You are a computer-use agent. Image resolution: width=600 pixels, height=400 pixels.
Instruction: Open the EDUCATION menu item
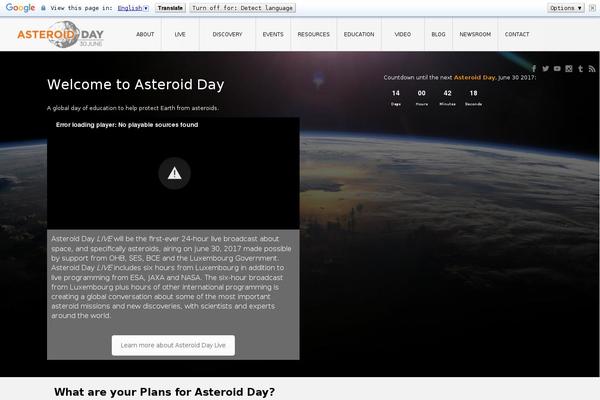359,34
